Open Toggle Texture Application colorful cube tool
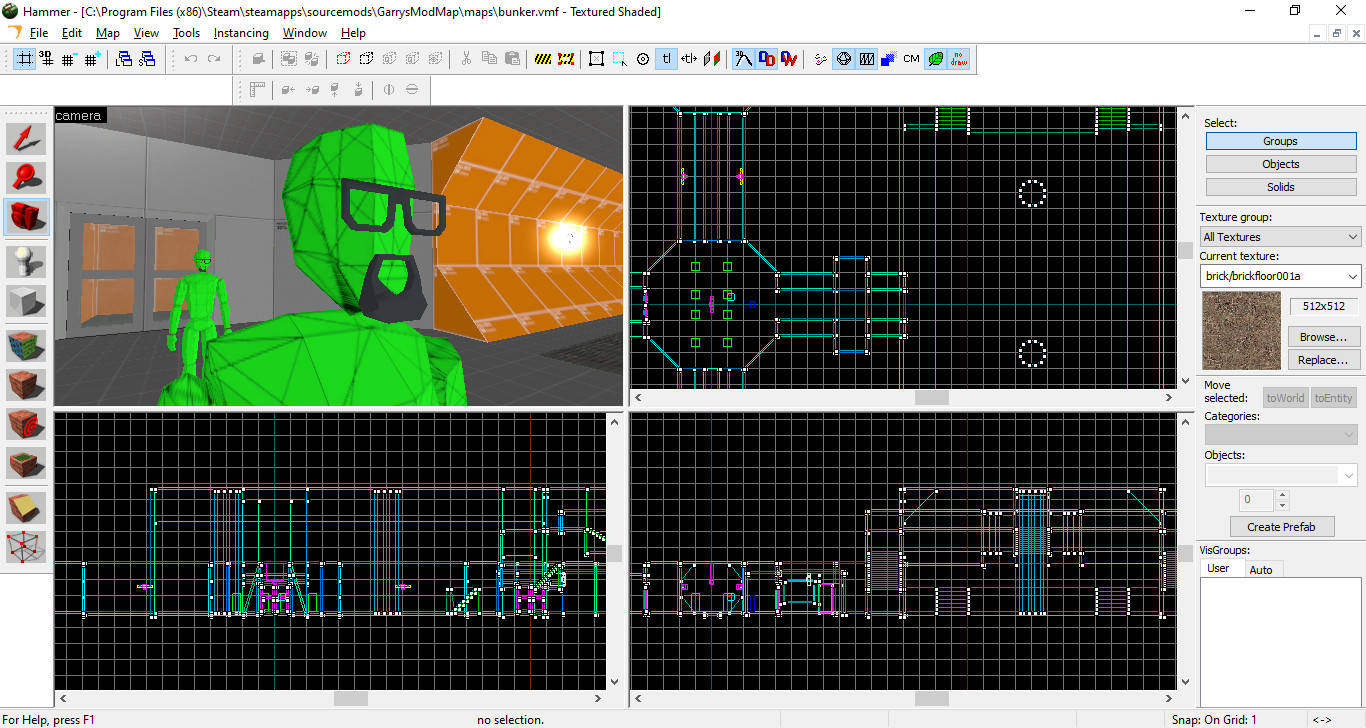The width and height of the screenshot is (1366, 728). [26, 346]
